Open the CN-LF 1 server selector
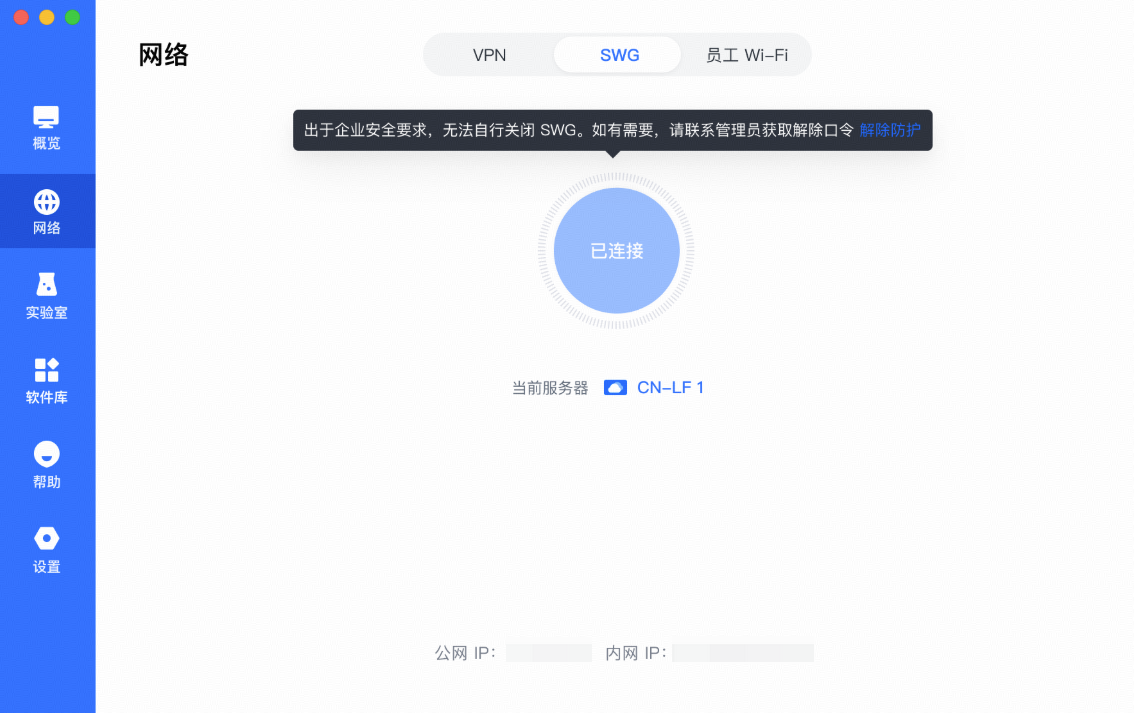This screenshot has height=713, width=1134. click(670, 388)
